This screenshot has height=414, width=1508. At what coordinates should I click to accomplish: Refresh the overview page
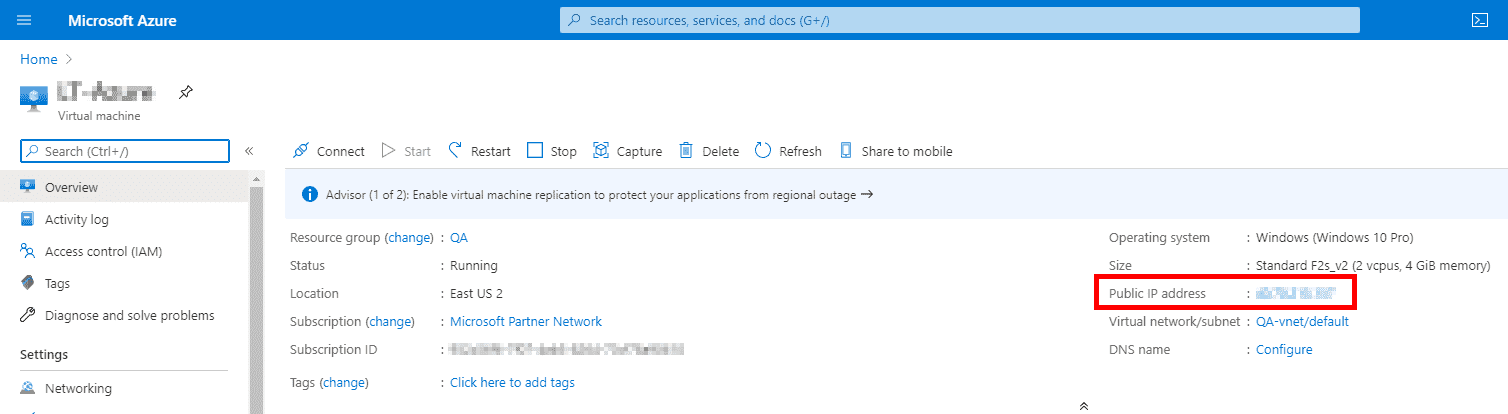click(788, 151)
